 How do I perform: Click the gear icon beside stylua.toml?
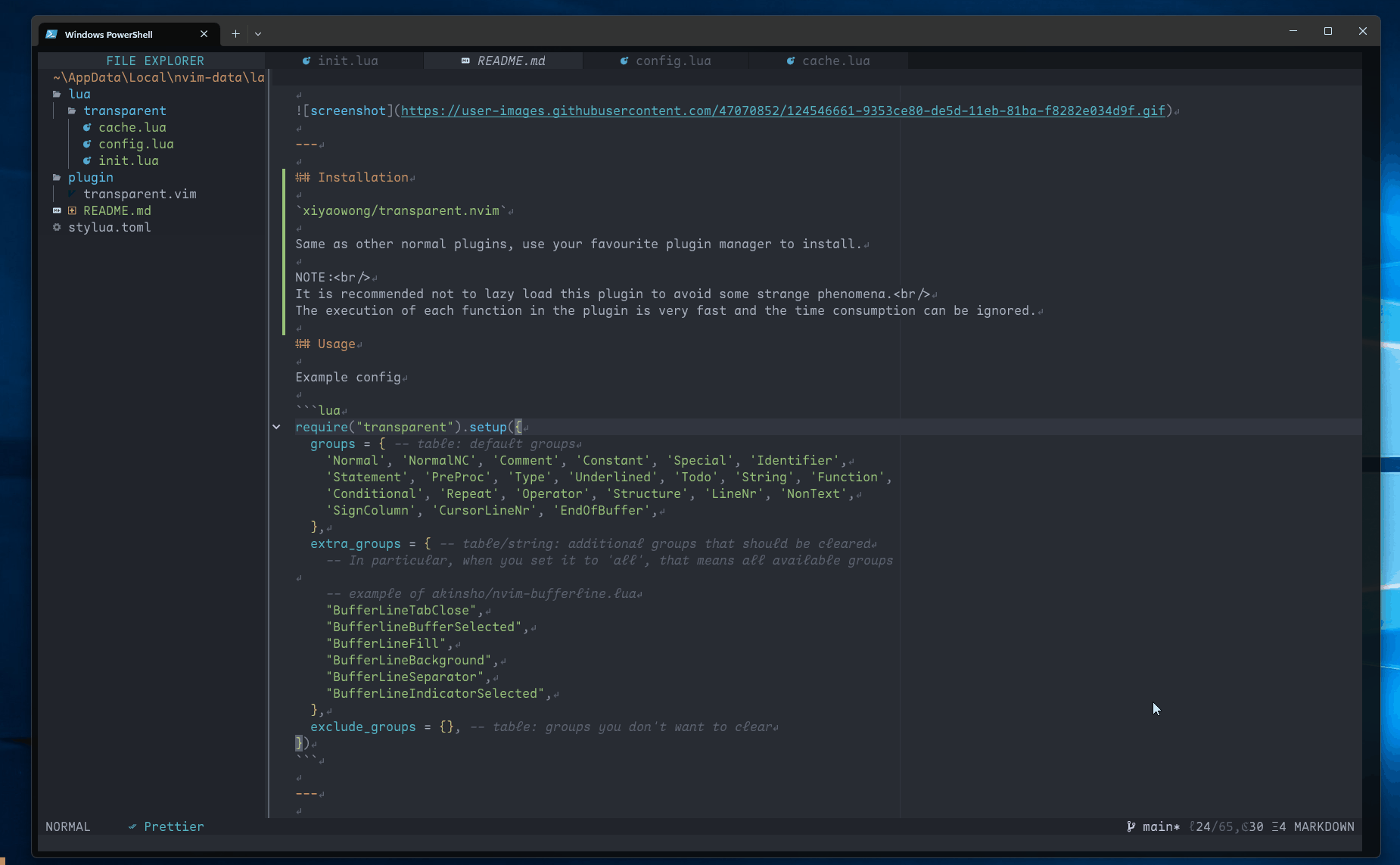pyautogui.click(x=57, y=228)
